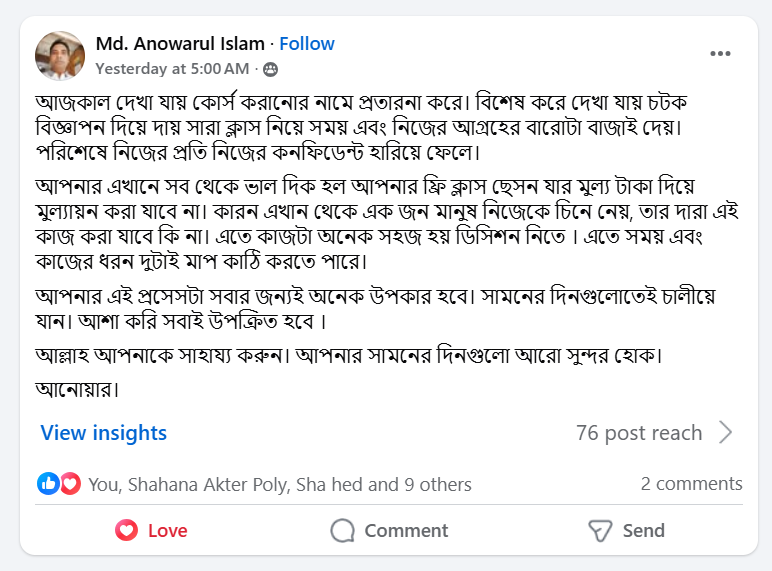Open the three-dots post options menu
The image size is (772, 571).
[x=721, y=54]
